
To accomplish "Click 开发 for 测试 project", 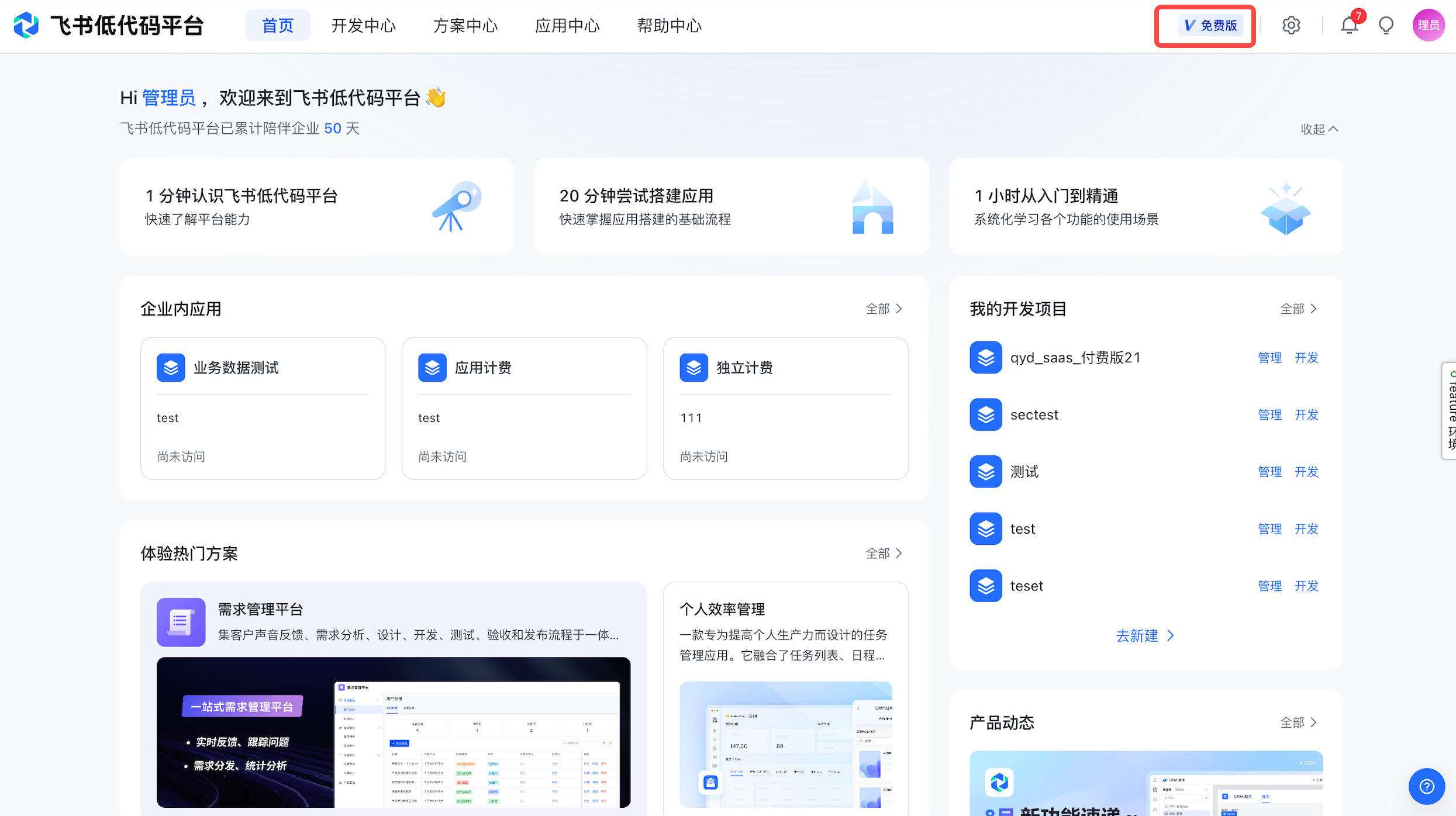I will (x=1306, y=472).
